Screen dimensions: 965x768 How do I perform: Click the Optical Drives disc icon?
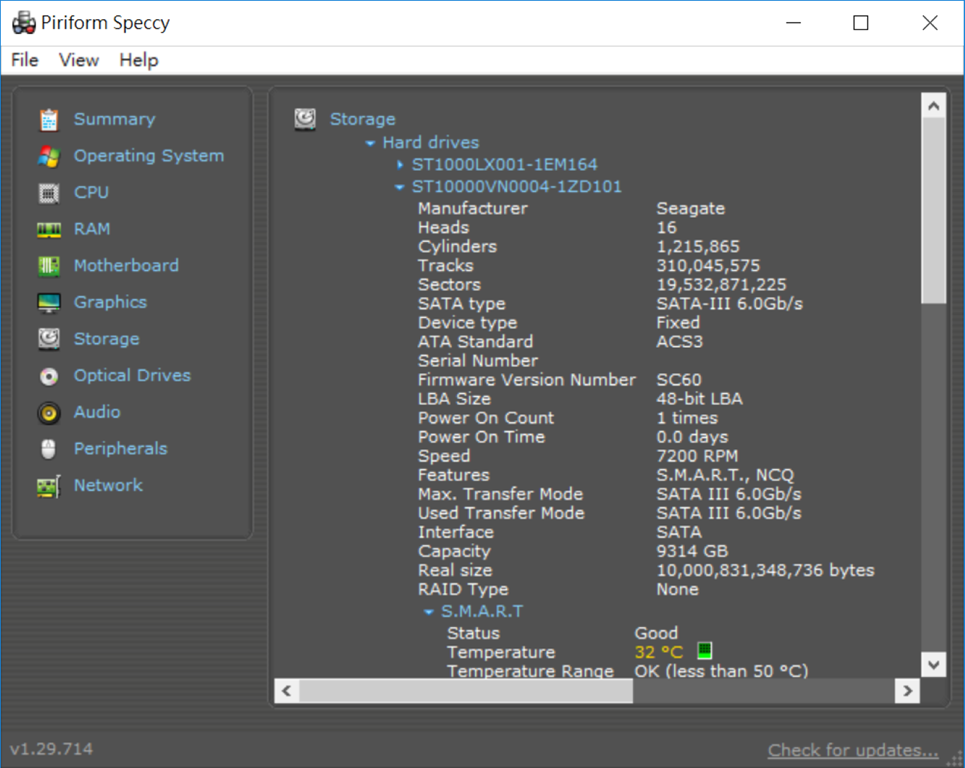pyautogui.click(x=49, y=376)
